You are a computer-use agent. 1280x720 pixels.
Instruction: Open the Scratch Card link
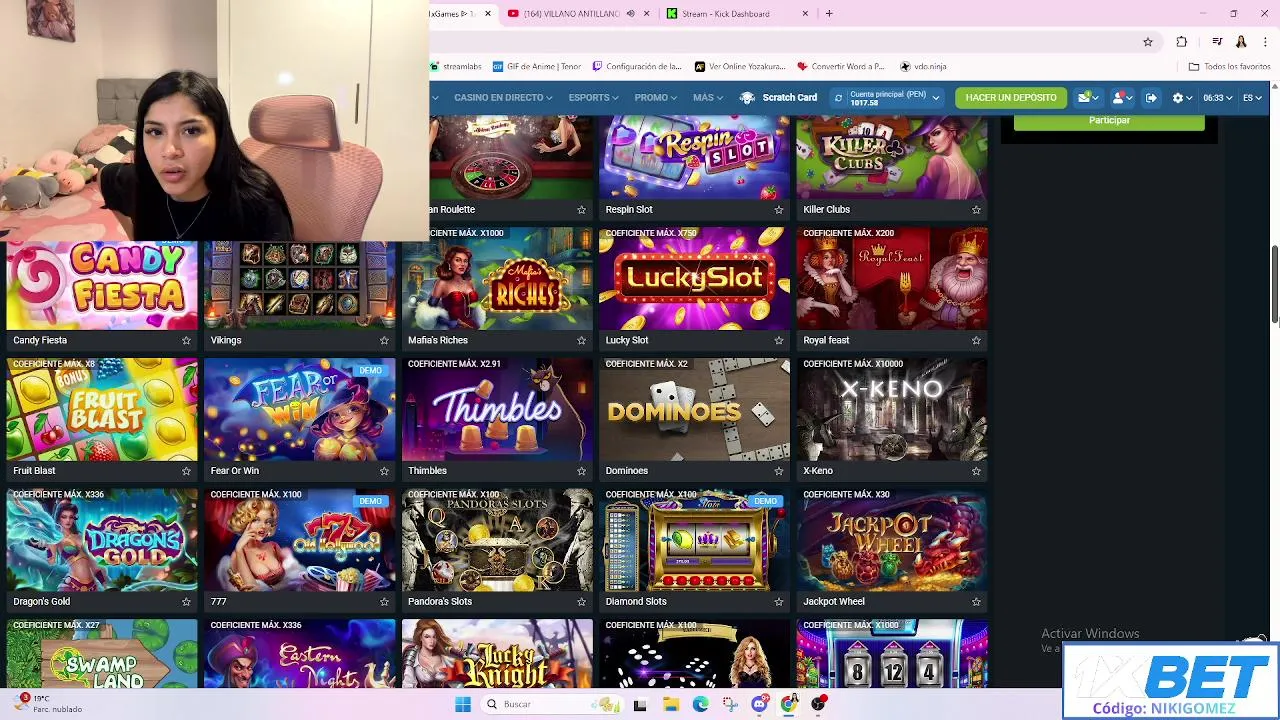point(778,97)
